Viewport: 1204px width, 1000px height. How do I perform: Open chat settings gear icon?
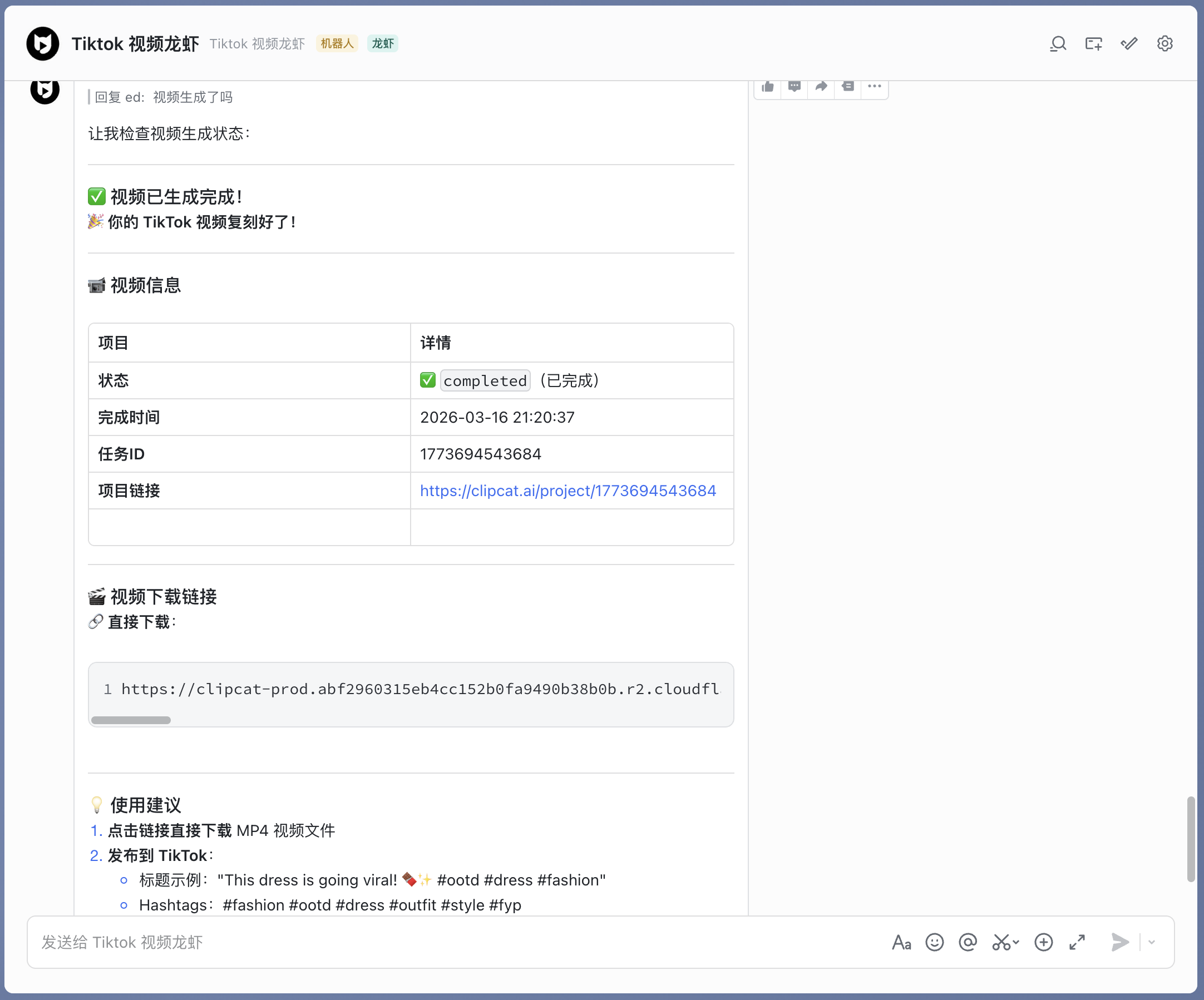pos(1164,43)
